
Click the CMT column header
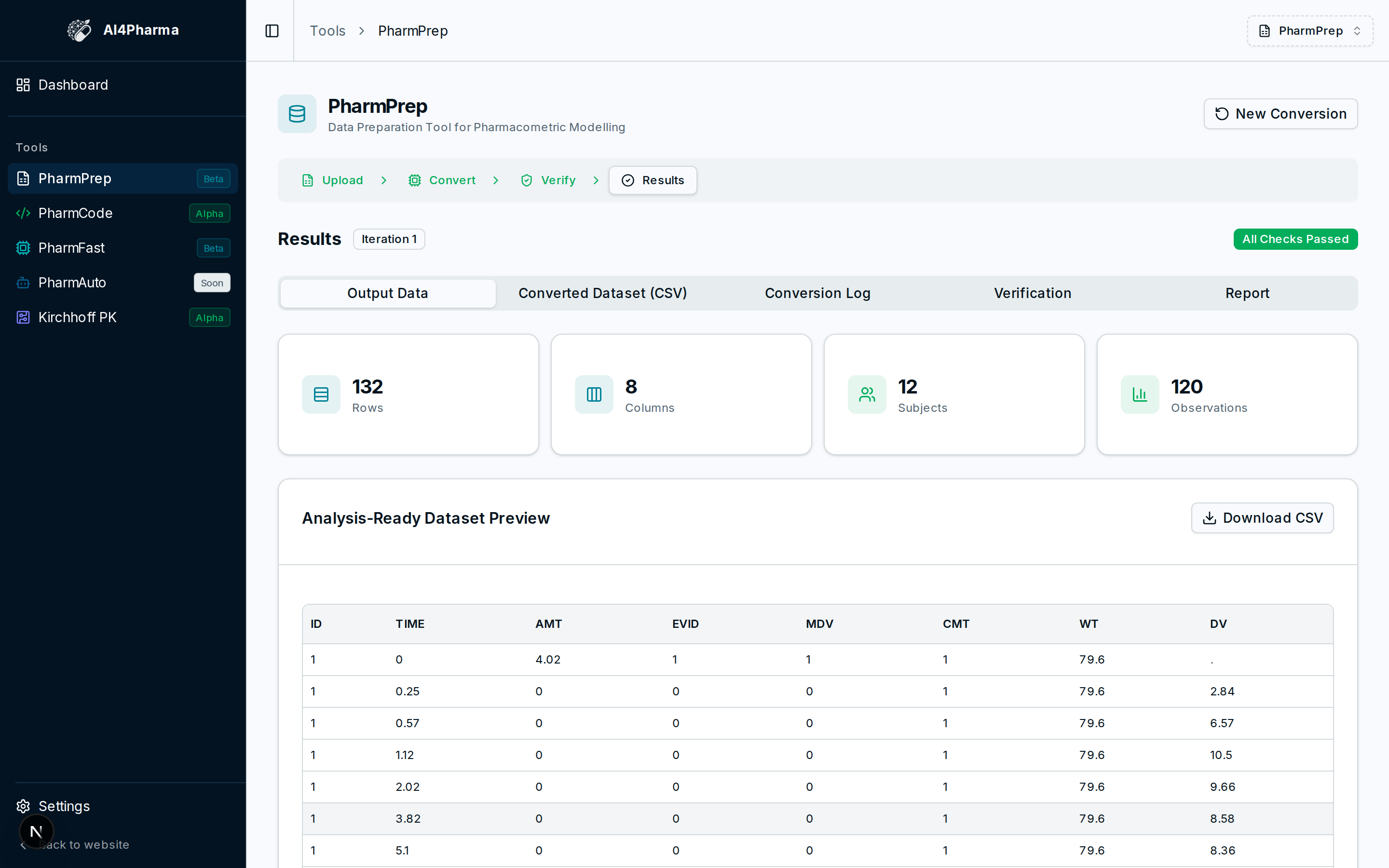pyautogui.click(x=956, y=624)
